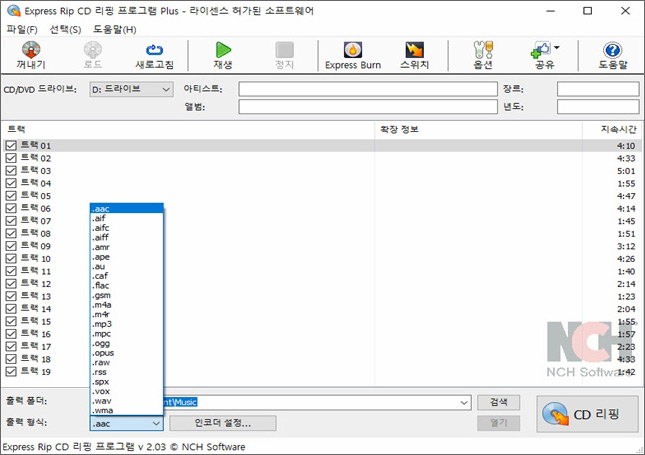Toggle the 트랙 05 checkbox
This screenshot has height=455, width=645.
point(11,196)
